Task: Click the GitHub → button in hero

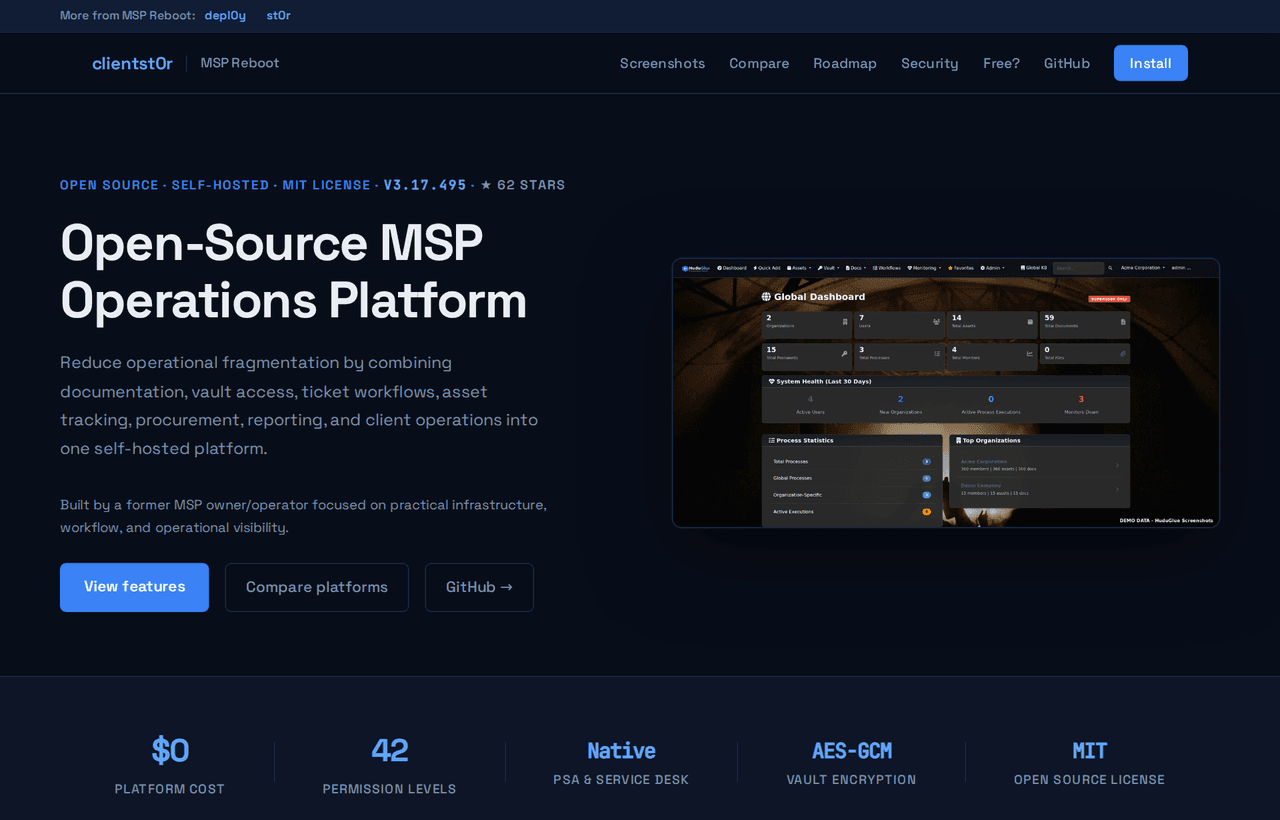Action: [x=479, y=587]
